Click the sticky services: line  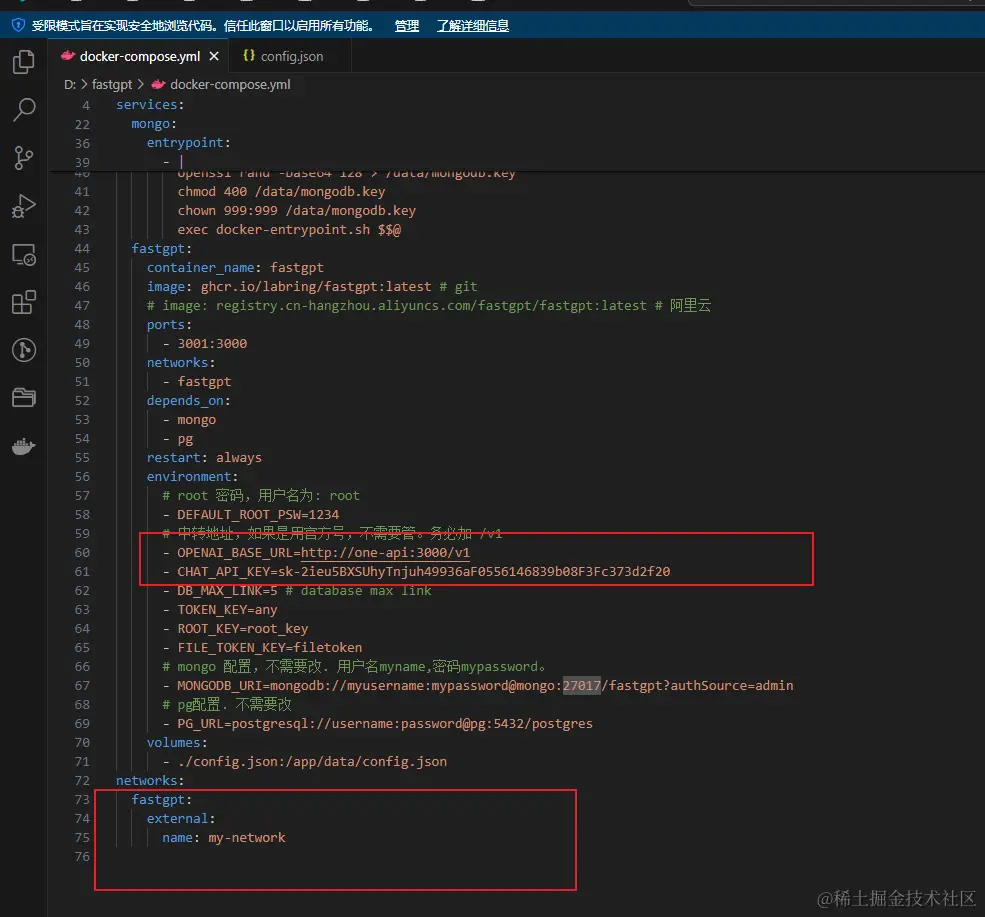150,105
